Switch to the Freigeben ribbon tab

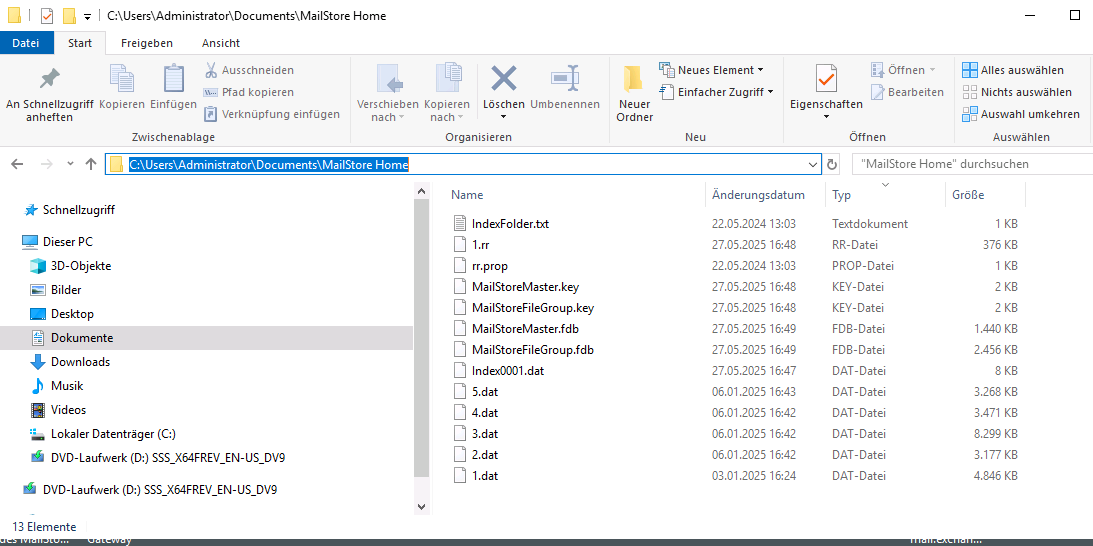coord(146,43)
